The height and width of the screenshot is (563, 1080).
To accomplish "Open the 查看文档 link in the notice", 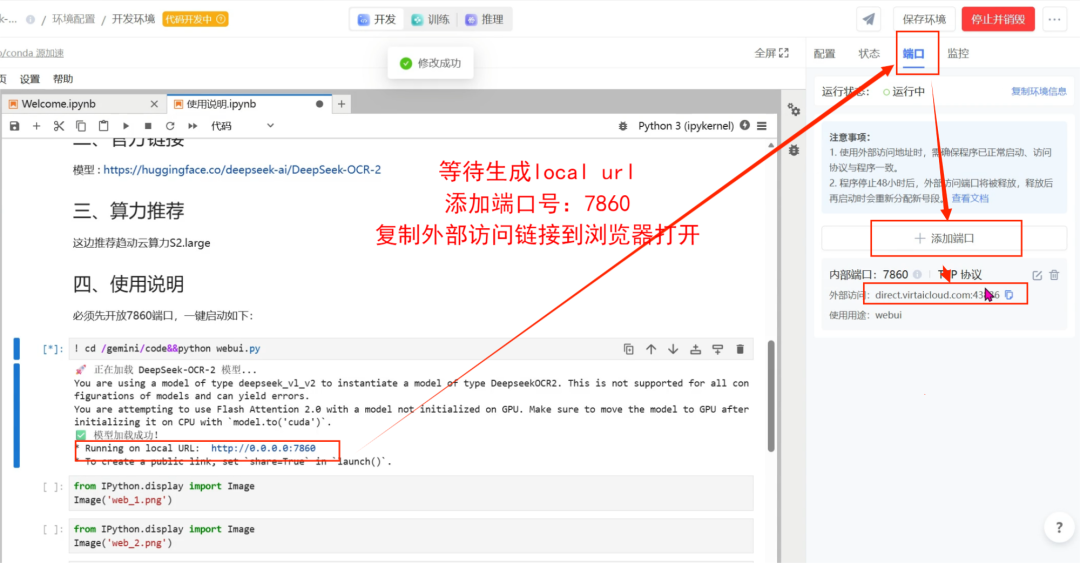I will [x=970, y=198].
